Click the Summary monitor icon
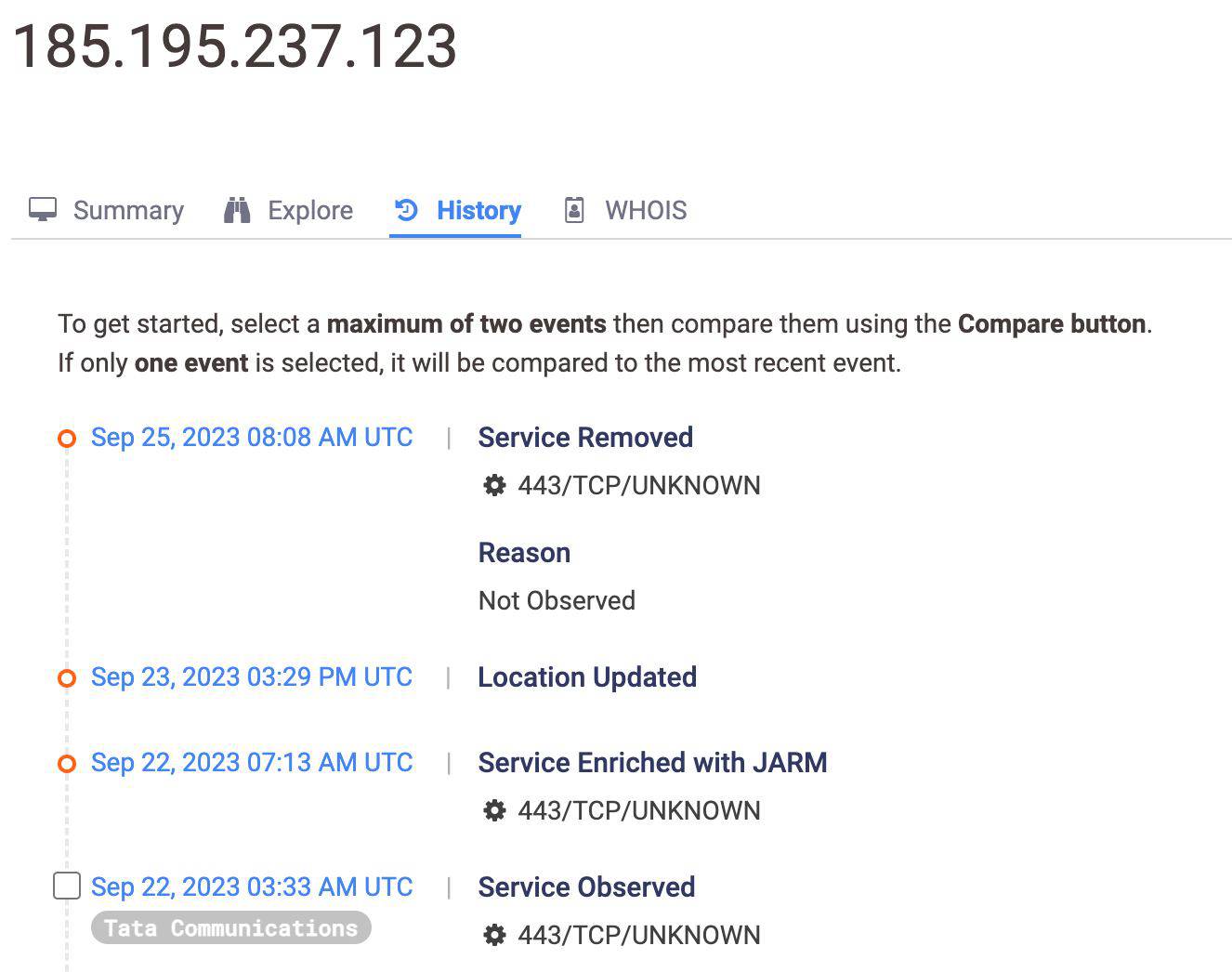1232x972 pixels. pyautogui.click(x=43, y=210)
